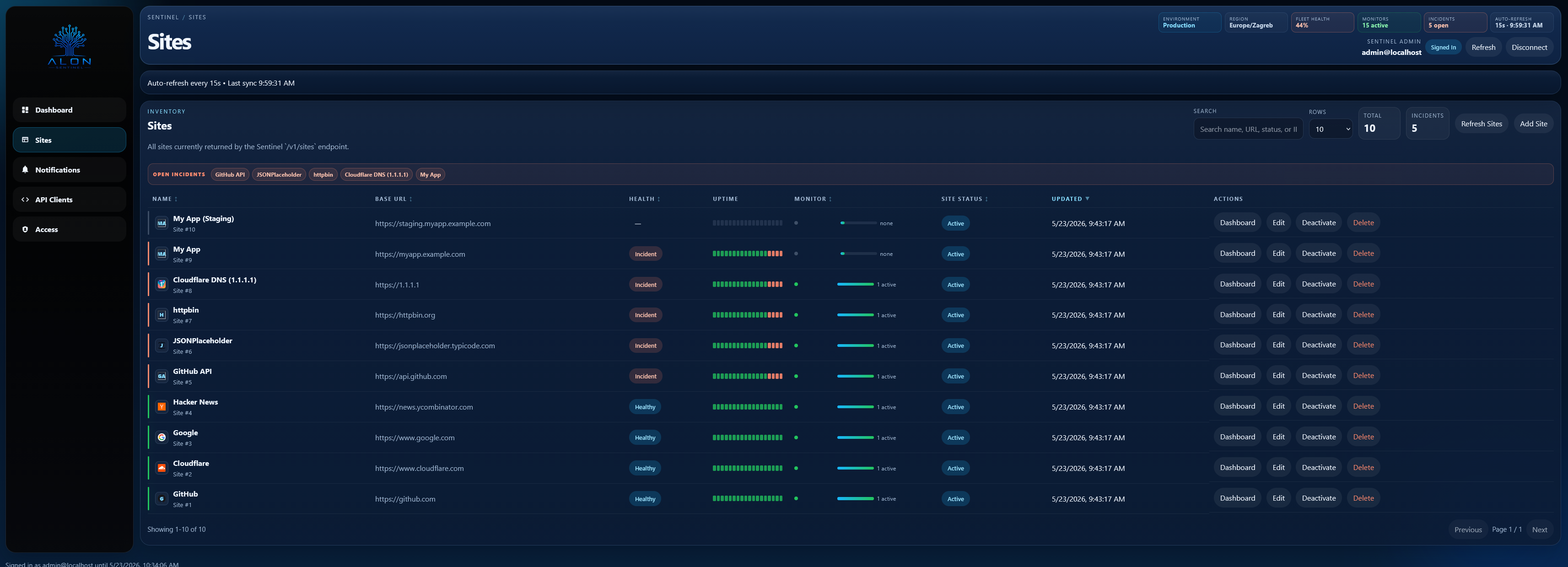1568x567 pixels.
Task: Deactivate the Hacker News site
Action: (x=1319, y=406)
